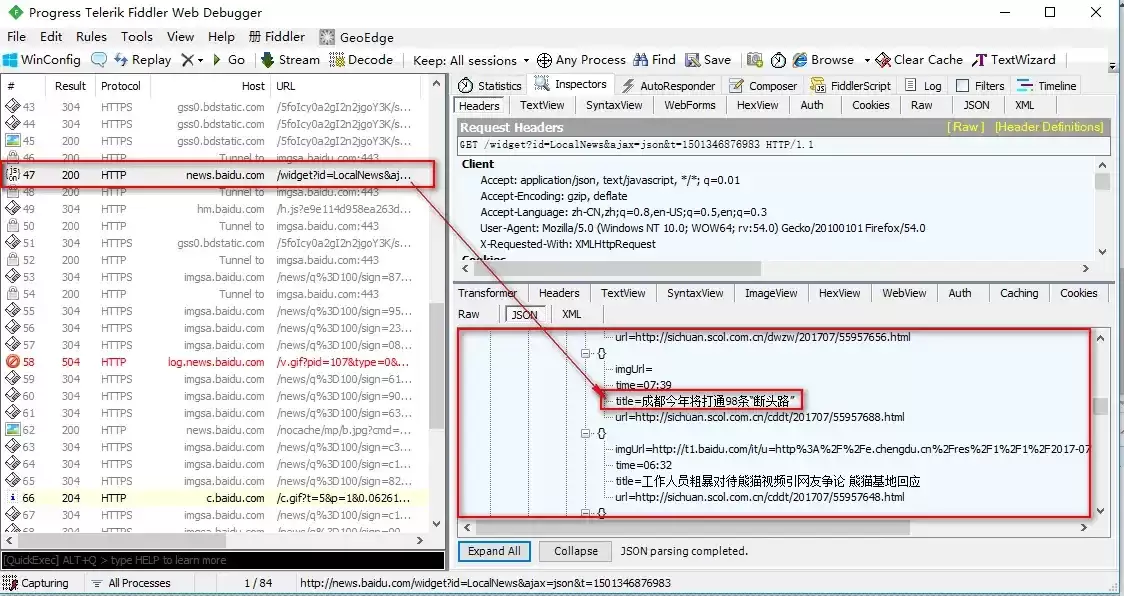Image resolution: width=1124 pixels, height=596 pixels.
Task: Open dropdown arrow beside Remove X
Action: pyautogui.click(x=200, y=60)
